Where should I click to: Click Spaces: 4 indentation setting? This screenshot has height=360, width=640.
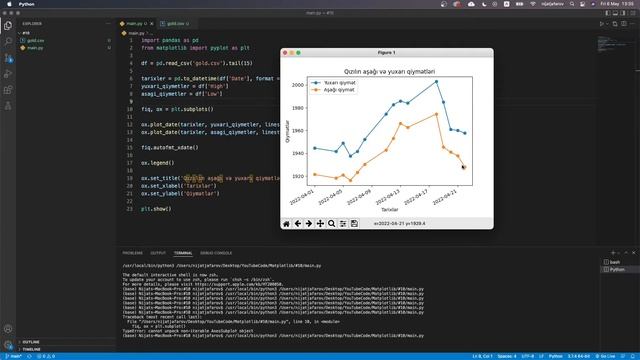pos(507,356)
